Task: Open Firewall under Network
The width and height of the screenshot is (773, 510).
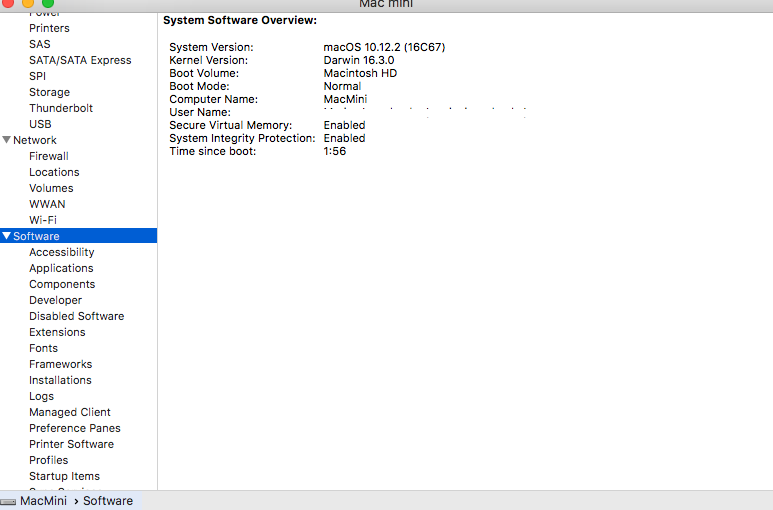Action: point(49,156)
